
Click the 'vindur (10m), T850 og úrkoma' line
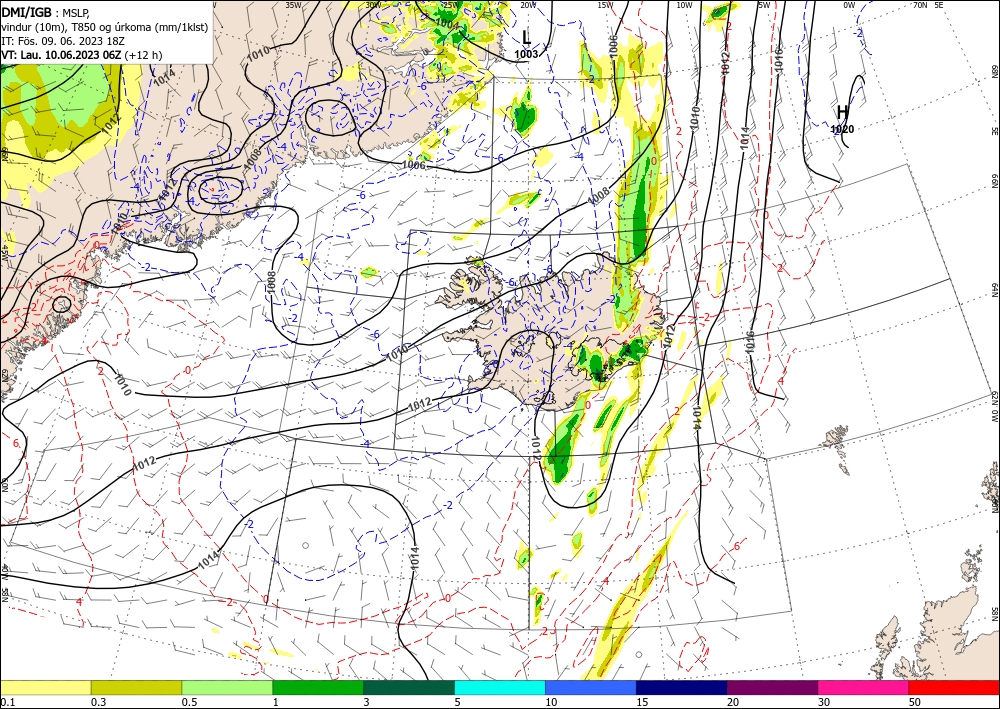click(105, 27)
